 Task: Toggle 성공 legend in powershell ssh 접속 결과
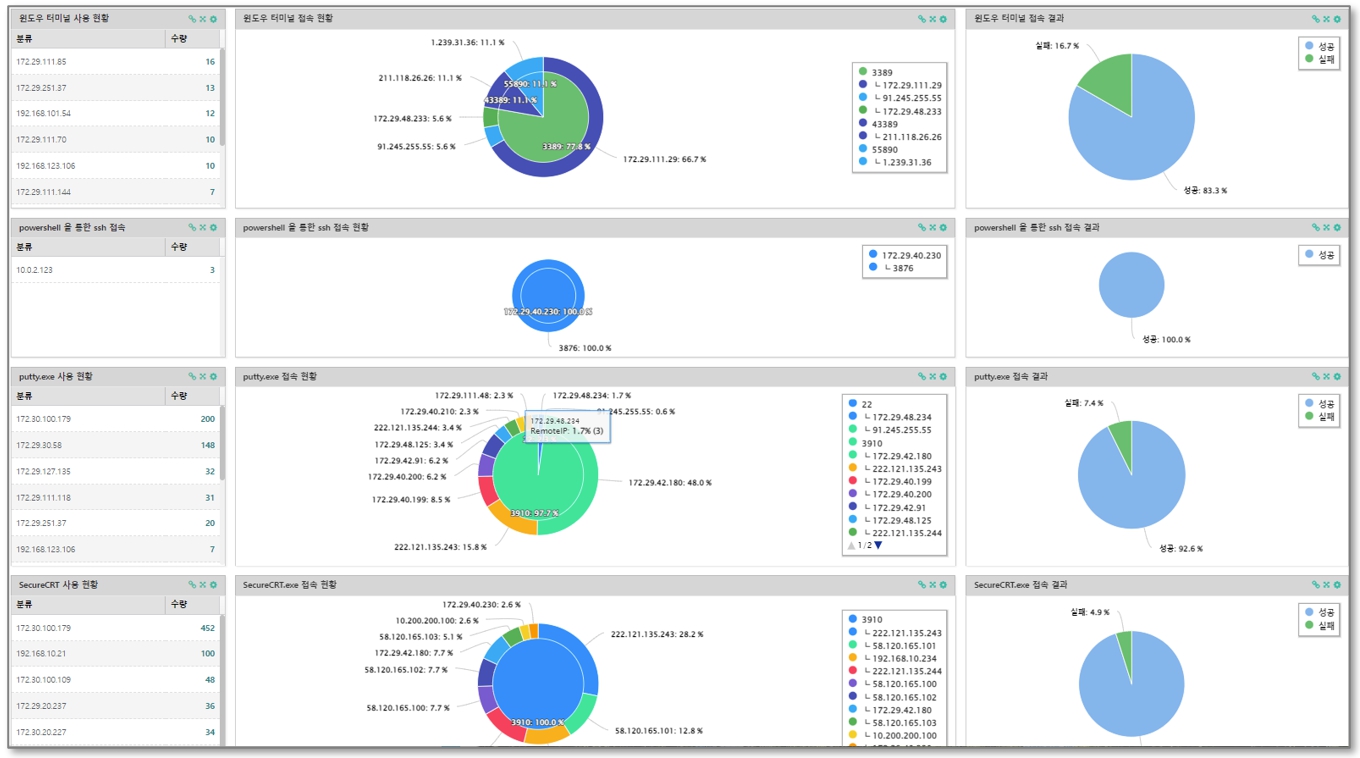(x=1320, y=255)
